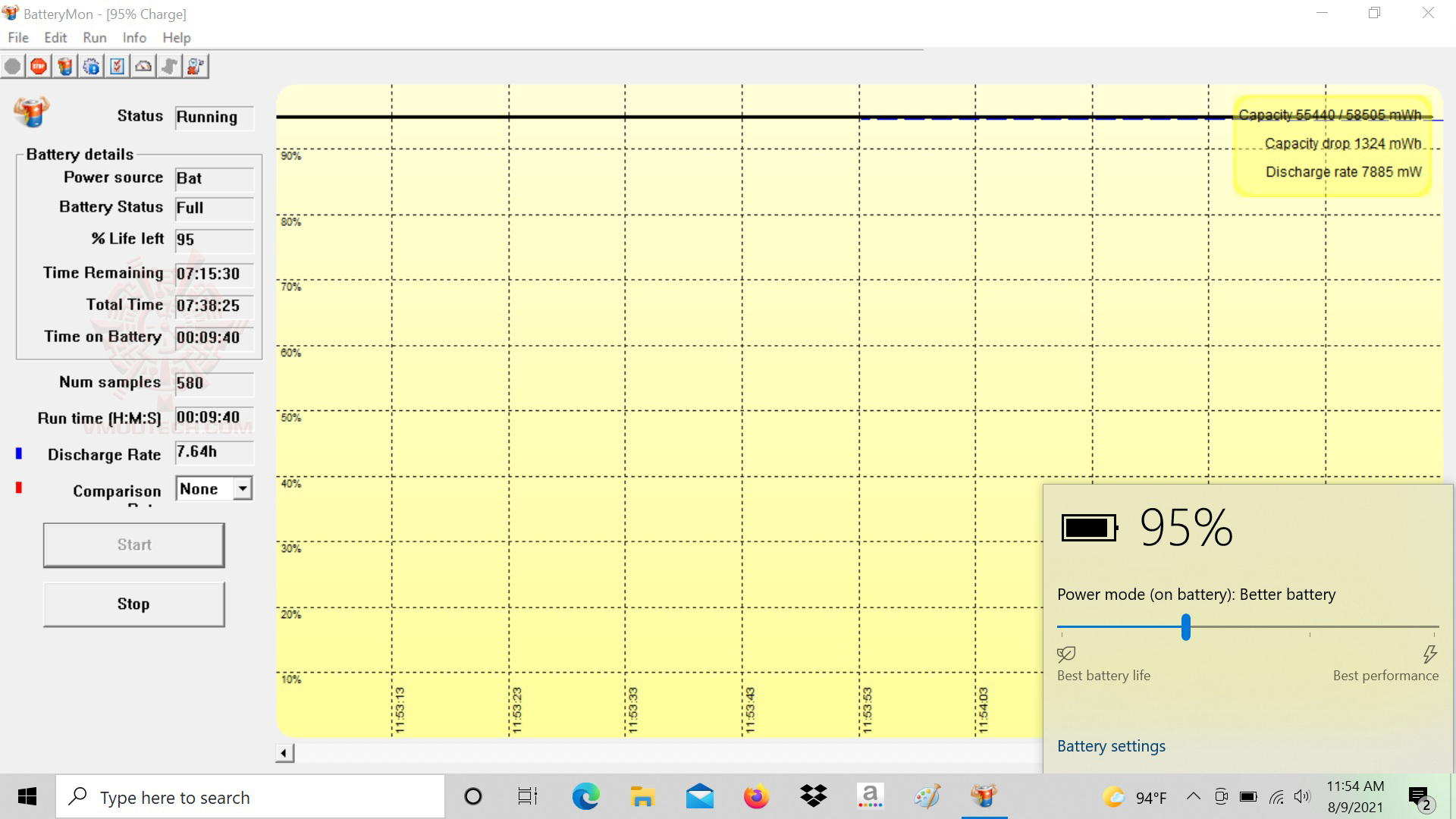The width and height of the screenshot is (1456, 819).
Task: Open the Edit menu
Action: click(x=55, y=38)
